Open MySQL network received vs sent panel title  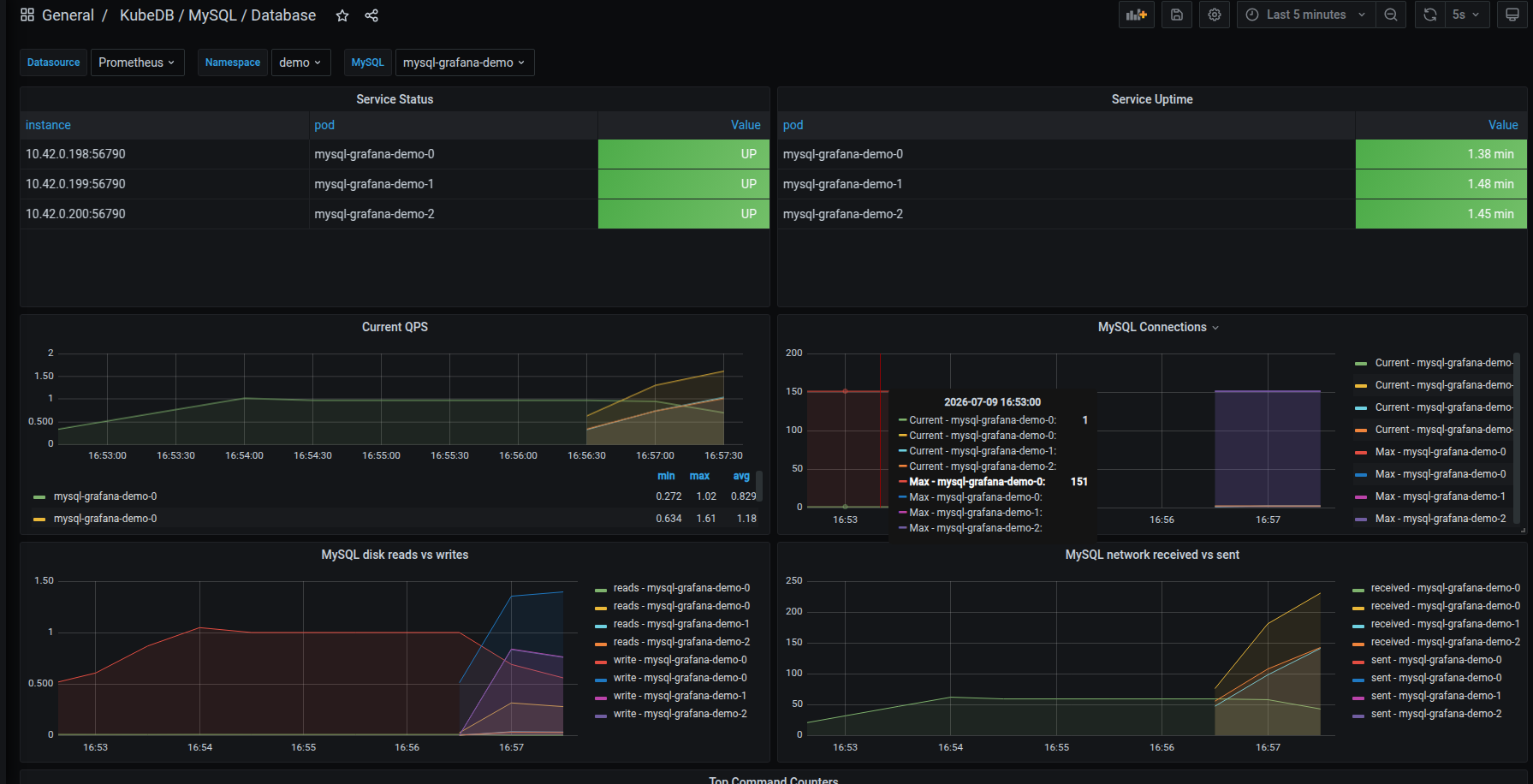click(x=1152, y=555)
